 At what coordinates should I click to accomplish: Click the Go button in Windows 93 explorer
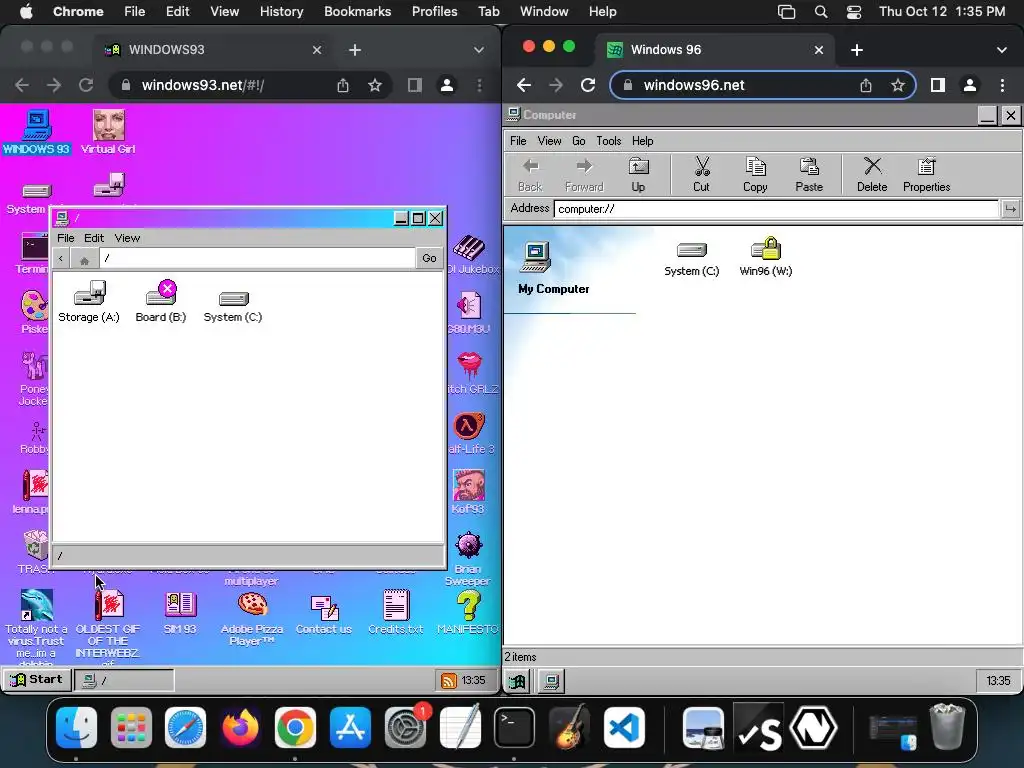[429, 258]
